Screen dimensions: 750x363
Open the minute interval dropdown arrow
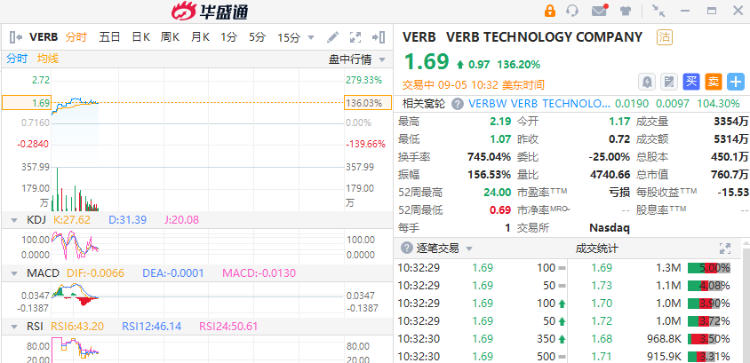(311, 37)
